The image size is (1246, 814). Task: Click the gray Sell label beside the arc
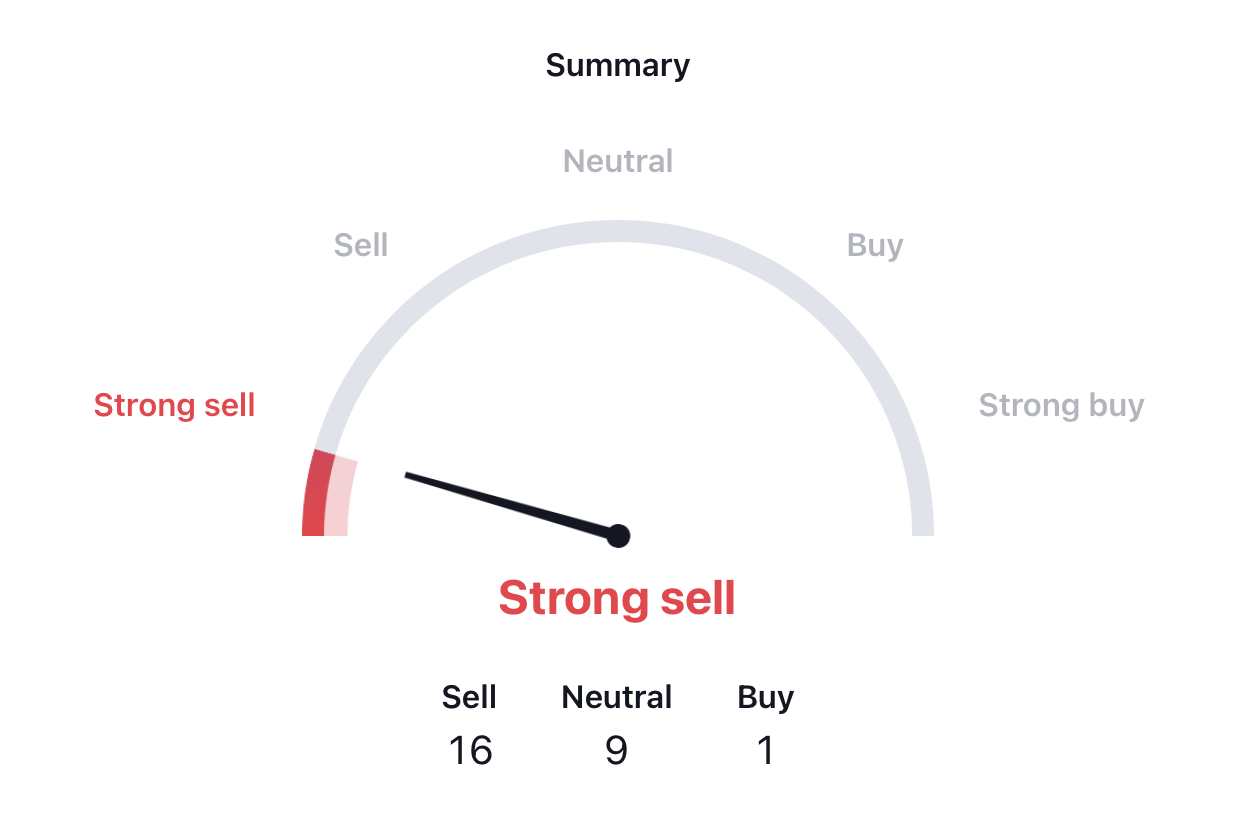coord(361,245)
